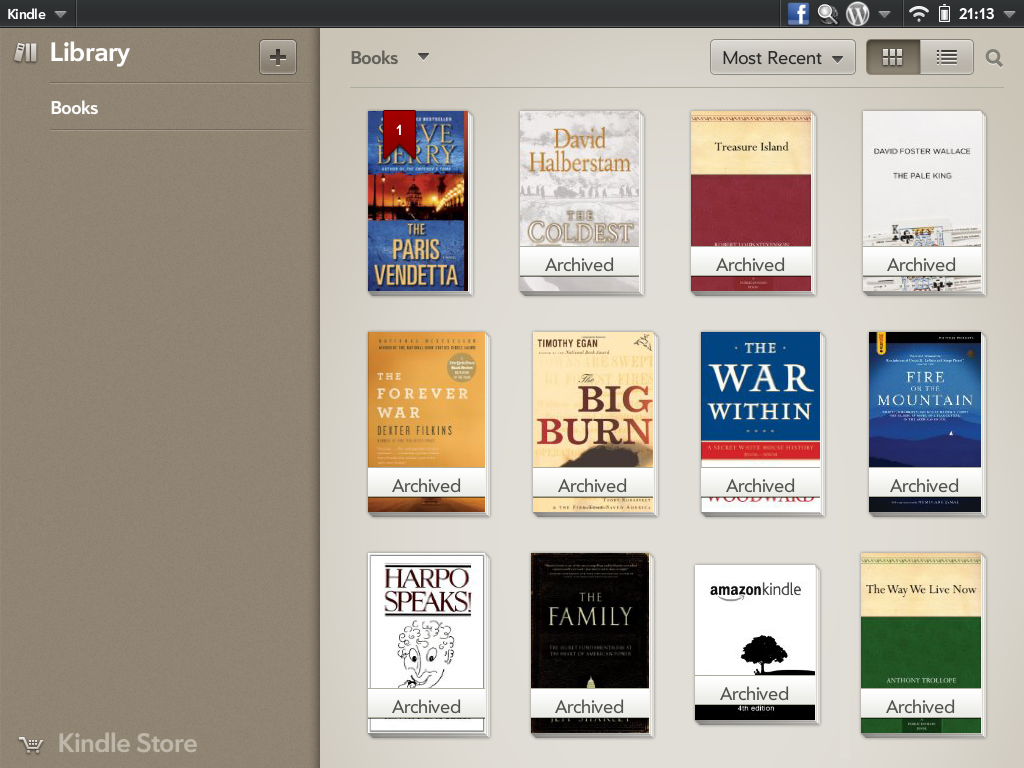Viewport: 1024px width, 768px height.
Task: Click the Archived label on Treasure Island
Action: point(751,264)
